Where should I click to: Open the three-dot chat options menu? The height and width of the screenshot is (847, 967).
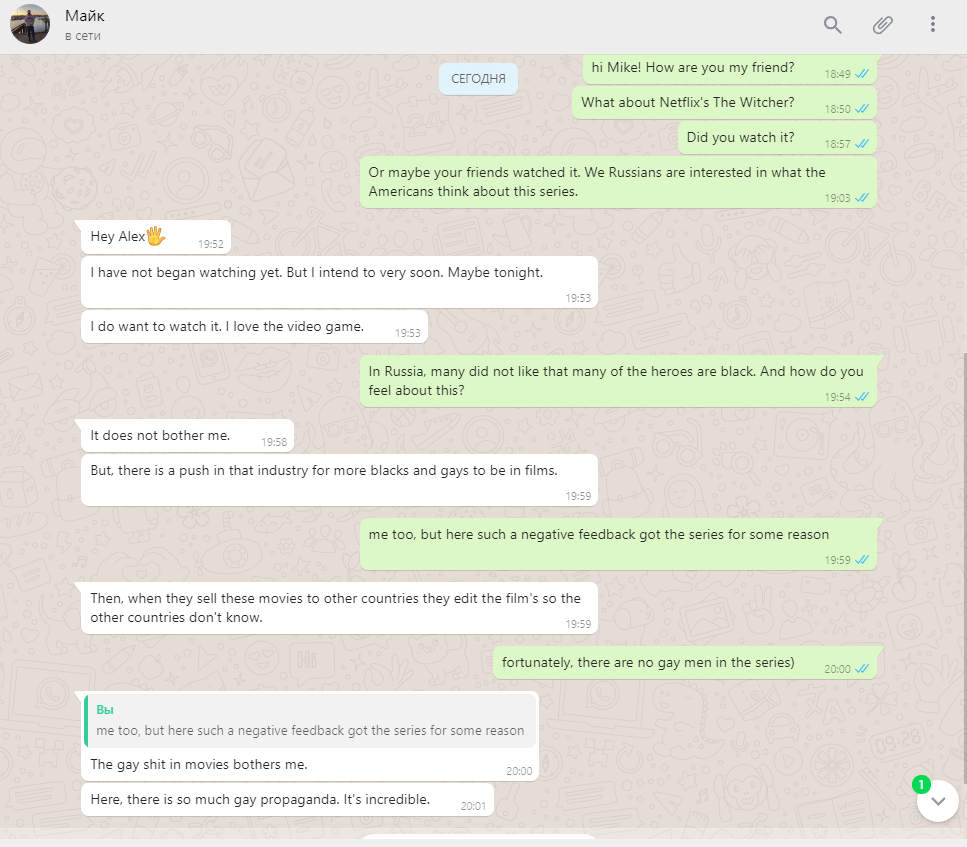(x=932, y=25)
